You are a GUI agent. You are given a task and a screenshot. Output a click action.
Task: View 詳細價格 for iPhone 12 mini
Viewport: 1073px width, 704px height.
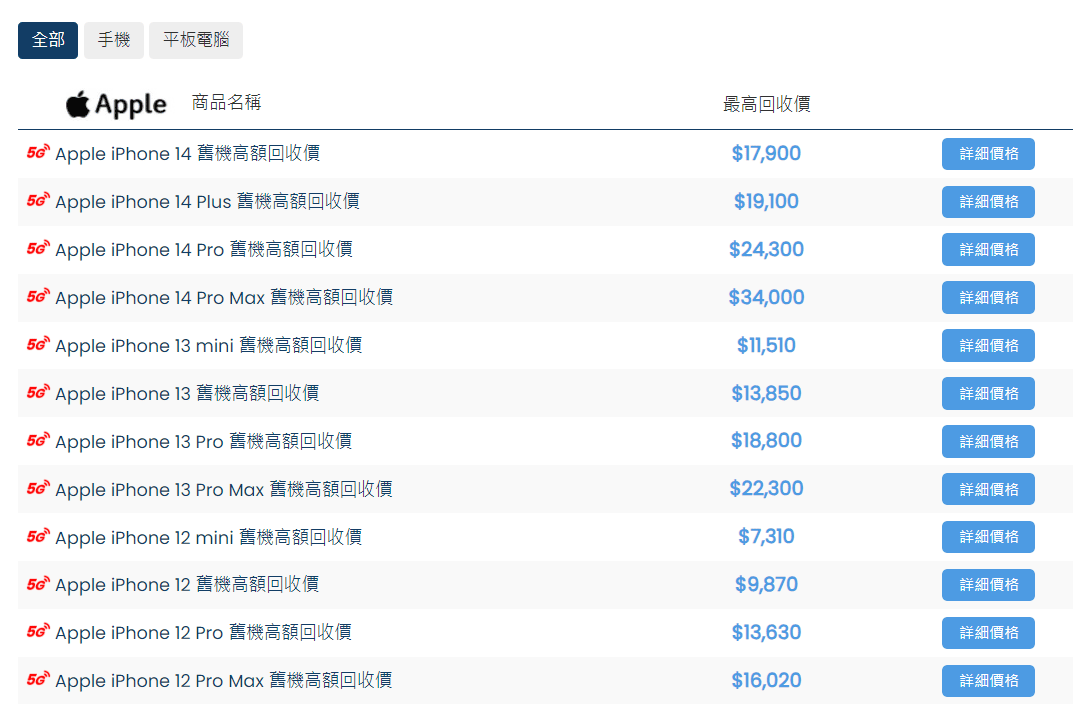coord(988,537)
